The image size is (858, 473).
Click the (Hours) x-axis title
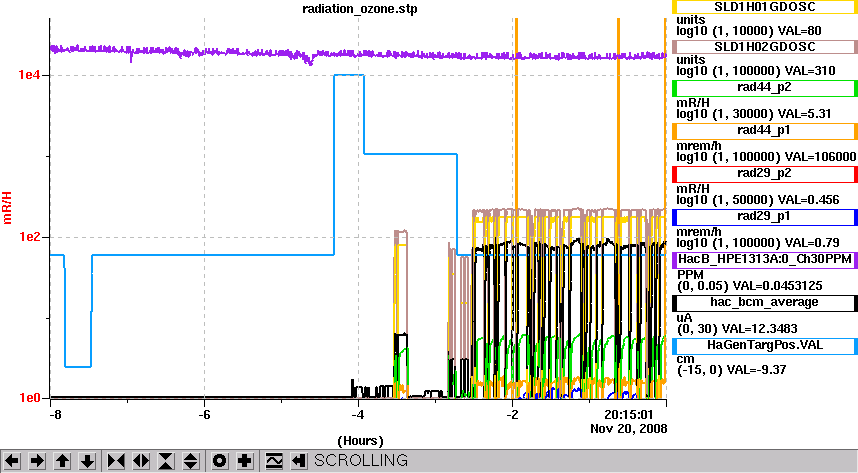point(360,441)
